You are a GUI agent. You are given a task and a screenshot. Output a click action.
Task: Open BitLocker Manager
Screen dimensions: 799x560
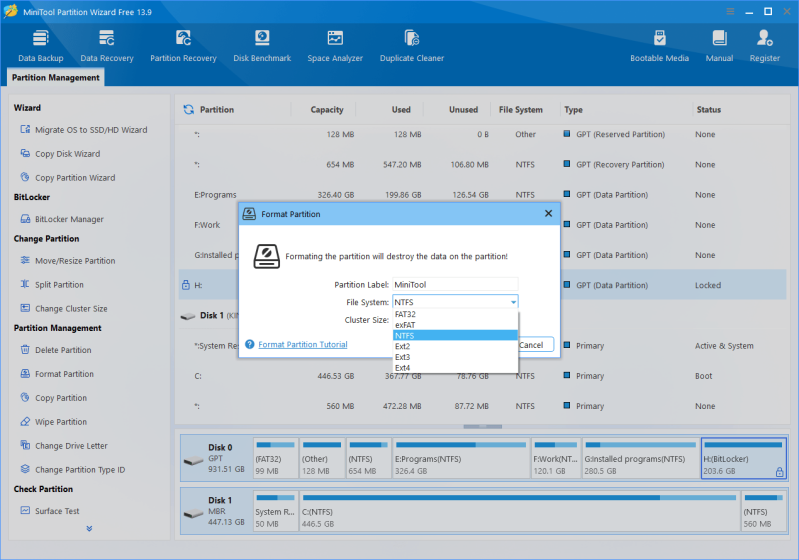62,219
